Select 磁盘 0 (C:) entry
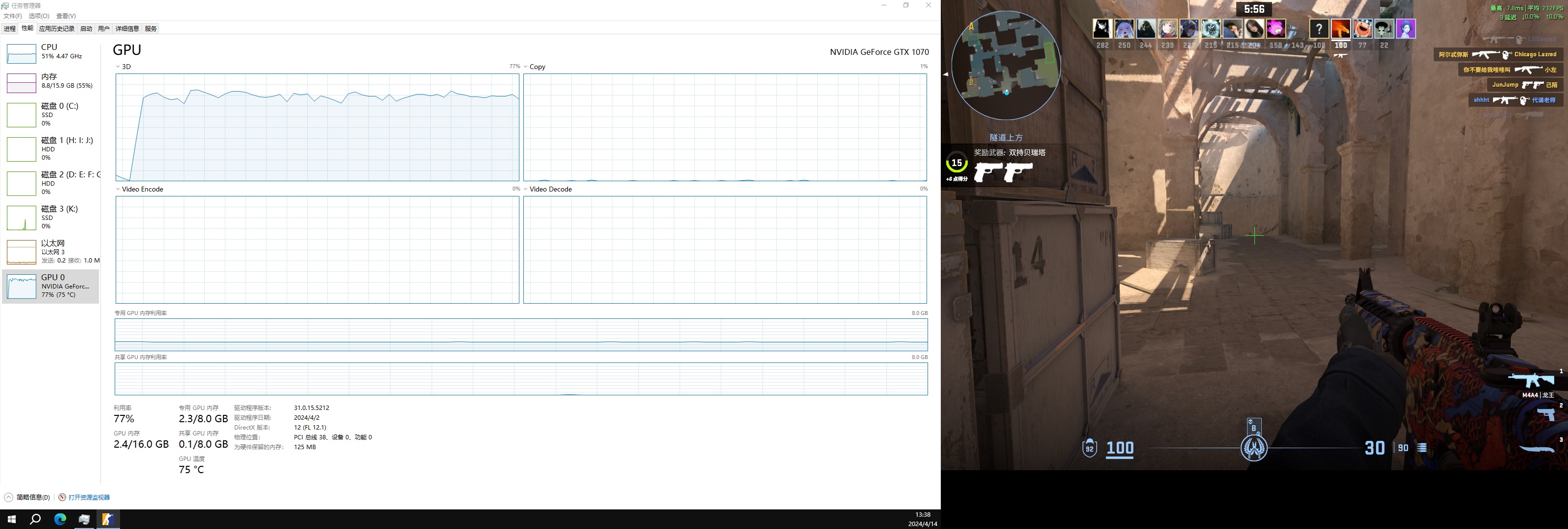Image resolution: width=1568 pixels, height=529 pixels. point(51,115)
